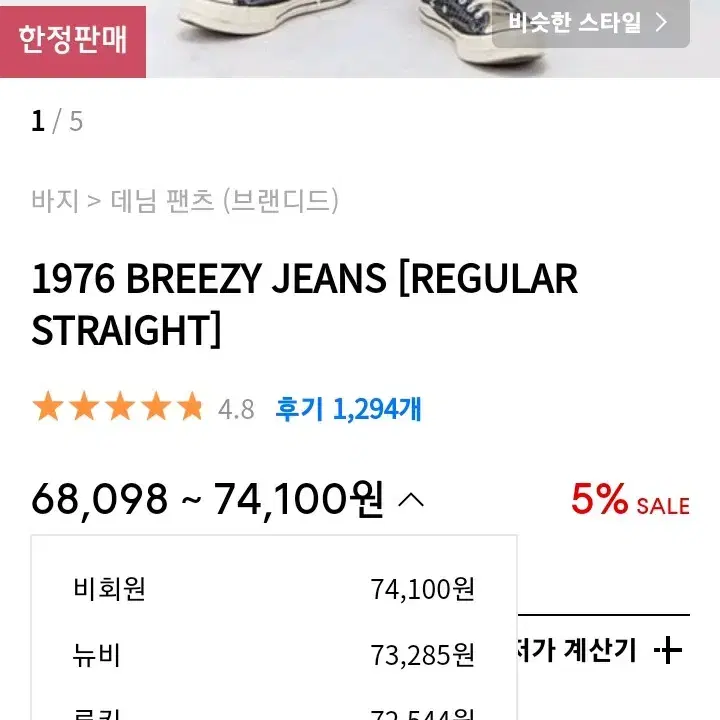720x720 pixels.
Task: Collapse the price range chevron arrow
Action: [411, 500]
